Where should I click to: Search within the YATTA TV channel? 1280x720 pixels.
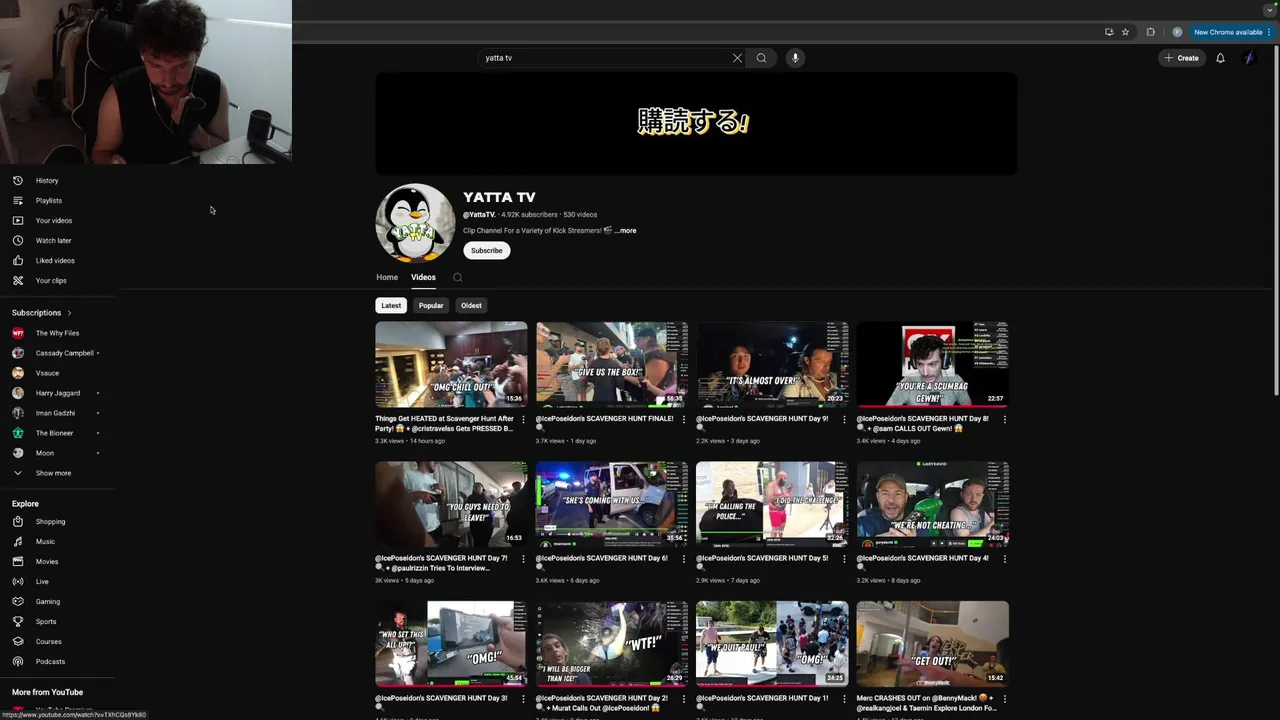click(457, 277)
